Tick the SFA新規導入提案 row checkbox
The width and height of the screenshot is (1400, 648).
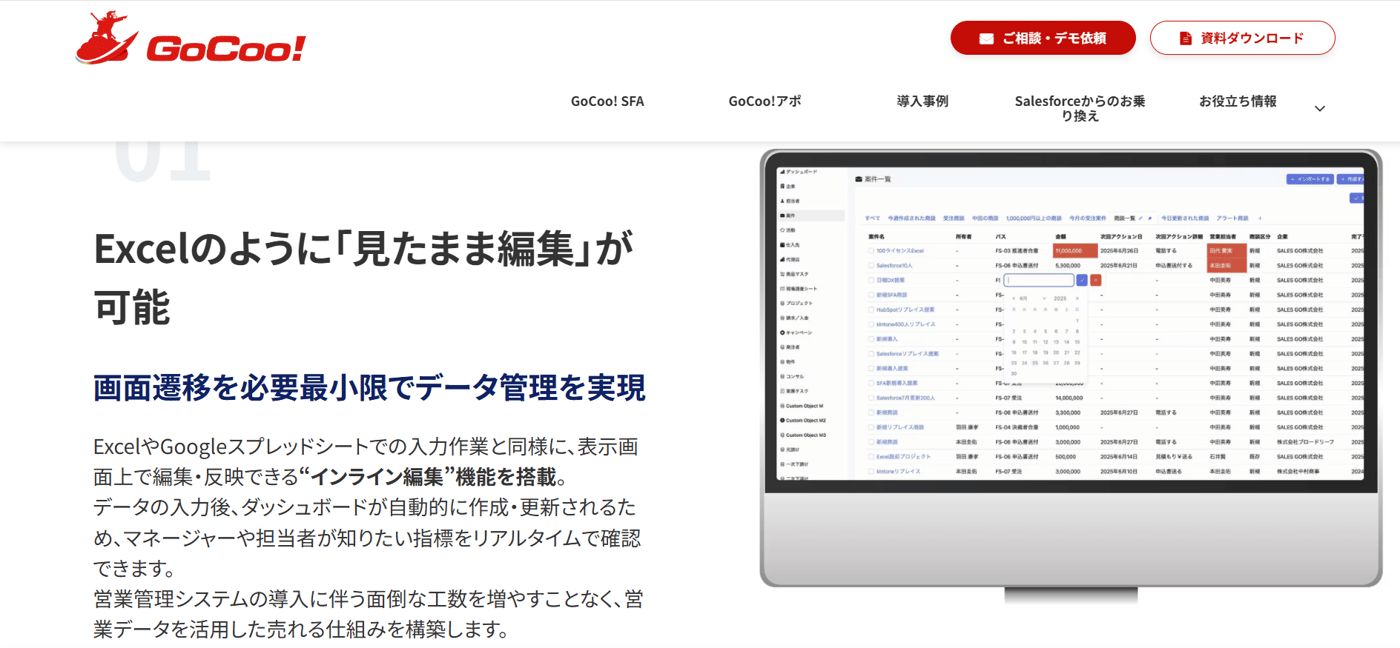click(x=871, y=383)
